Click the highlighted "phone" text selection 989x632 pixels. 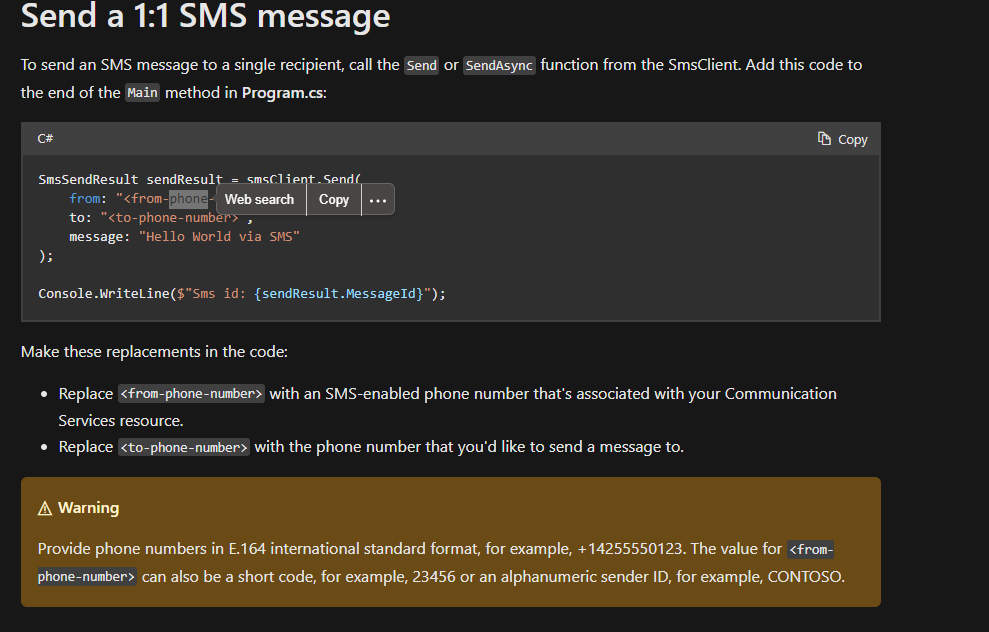[x=188, y=198]
